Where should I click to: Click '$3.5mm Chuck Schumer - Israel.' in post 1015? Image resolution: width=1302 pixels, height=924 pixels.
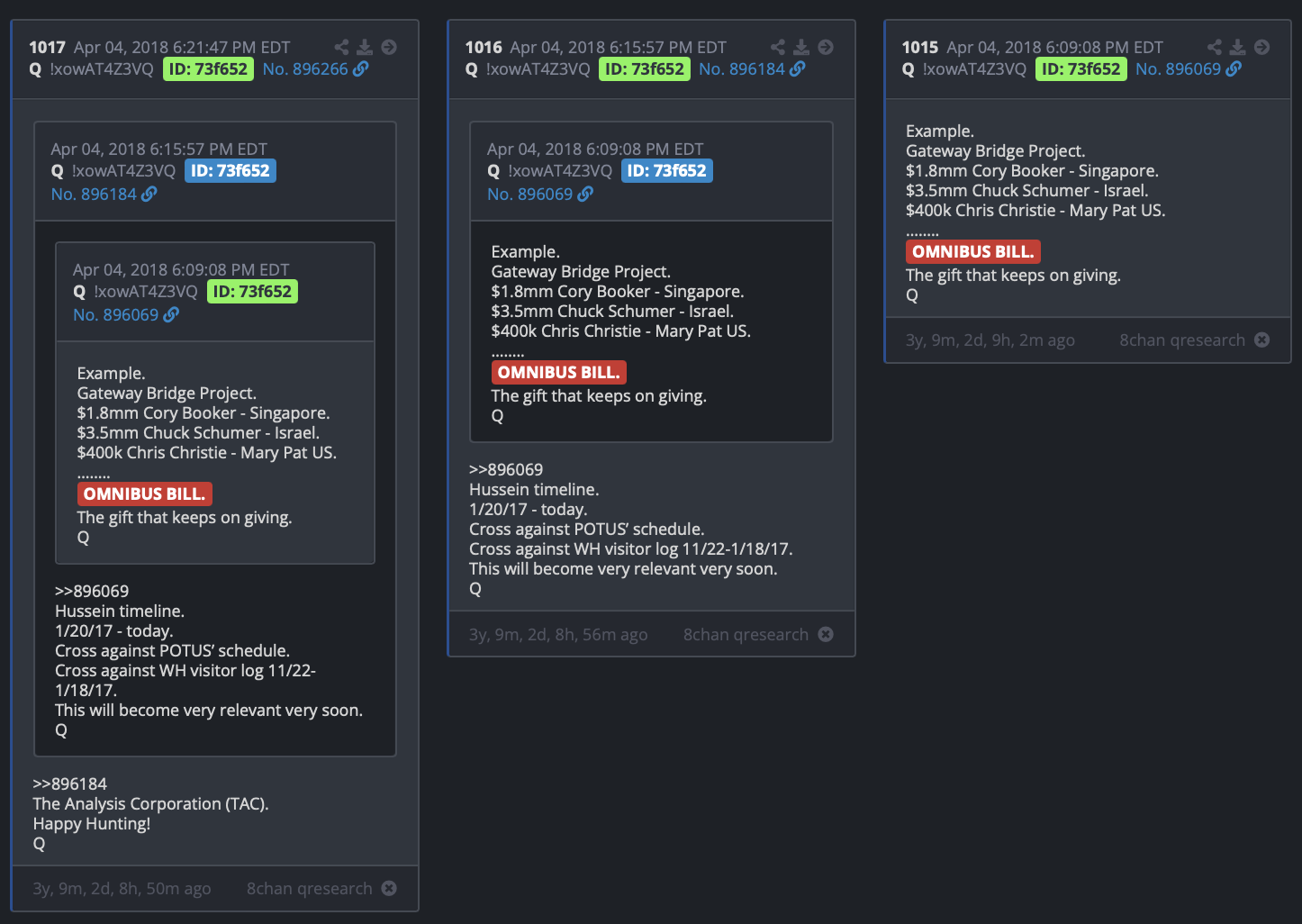tap(1027, 190)
